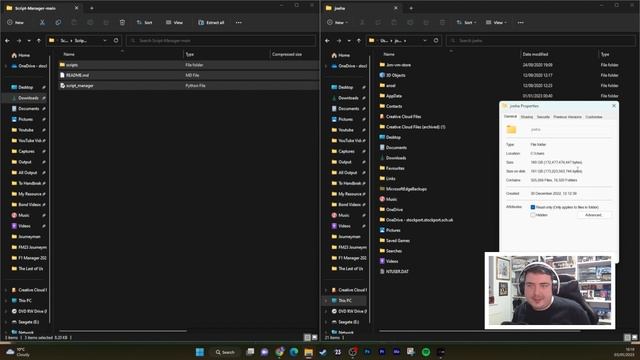Screen dimensions: 640x360
Task: Add a new tab in right Explorer window
Action: 411,8
